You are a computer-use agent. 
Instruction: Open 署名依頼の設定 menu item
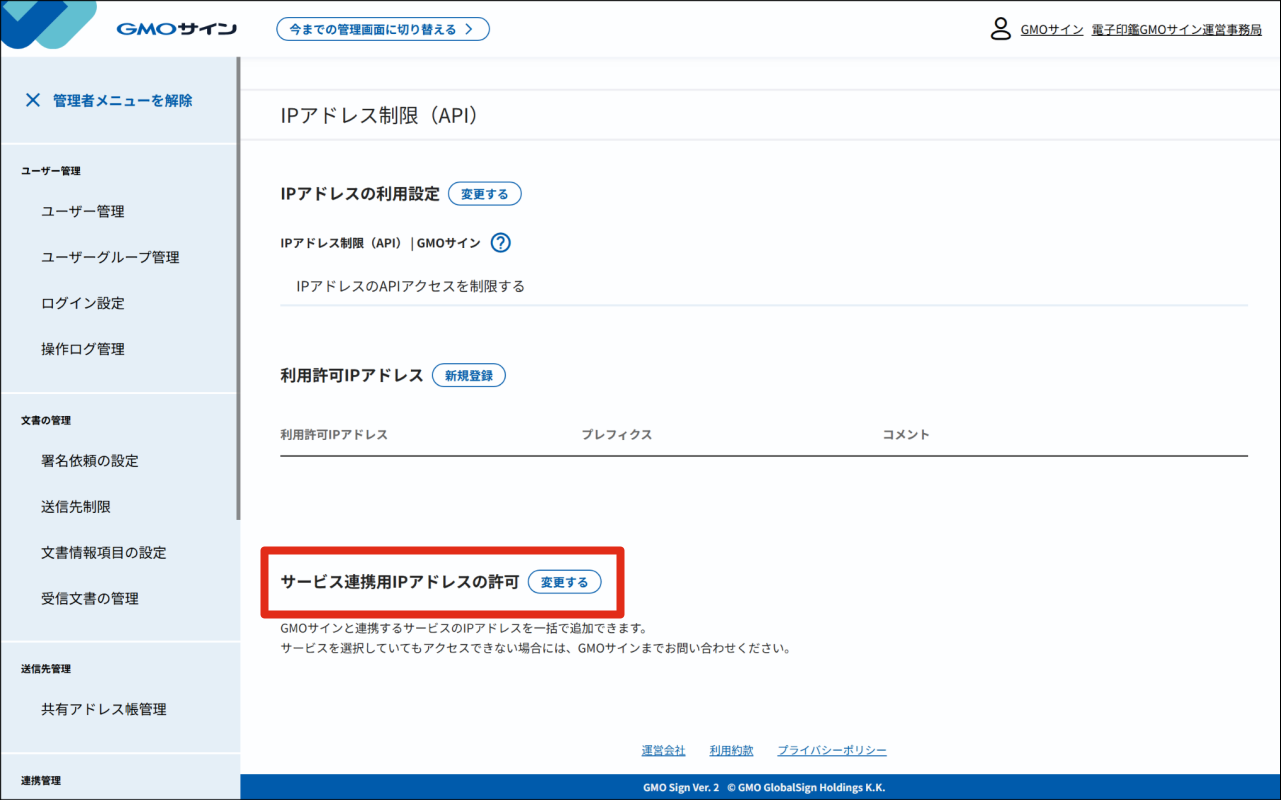tap(90, 461)
